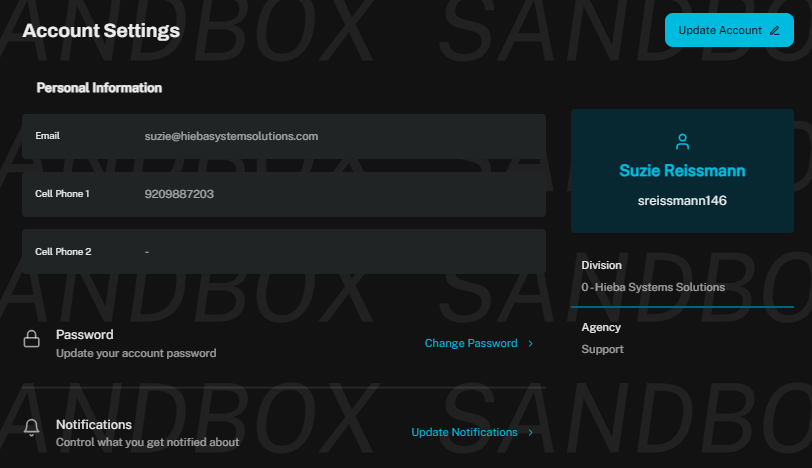Click the lock icon beside Password
This screenshot has height=468, width=812.
[32, 339]
